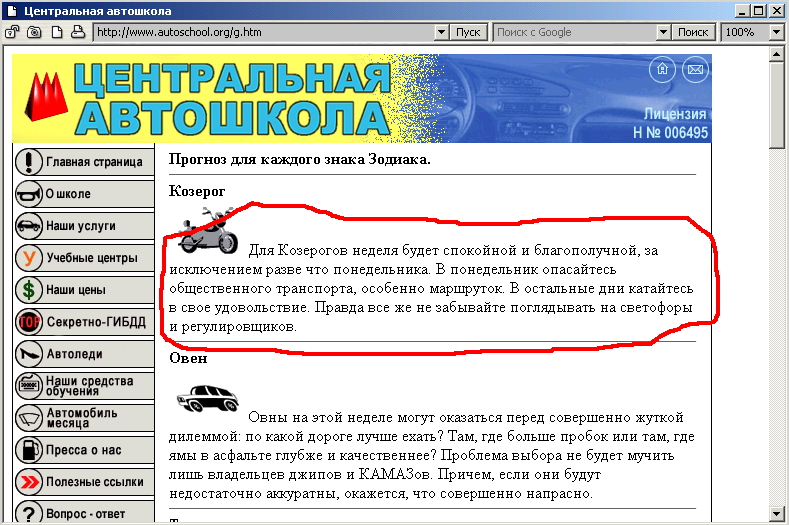Click the black car image under Овен
Viewport: 789px width, 525px height.
pyautogui.click(x=207, y=398)
